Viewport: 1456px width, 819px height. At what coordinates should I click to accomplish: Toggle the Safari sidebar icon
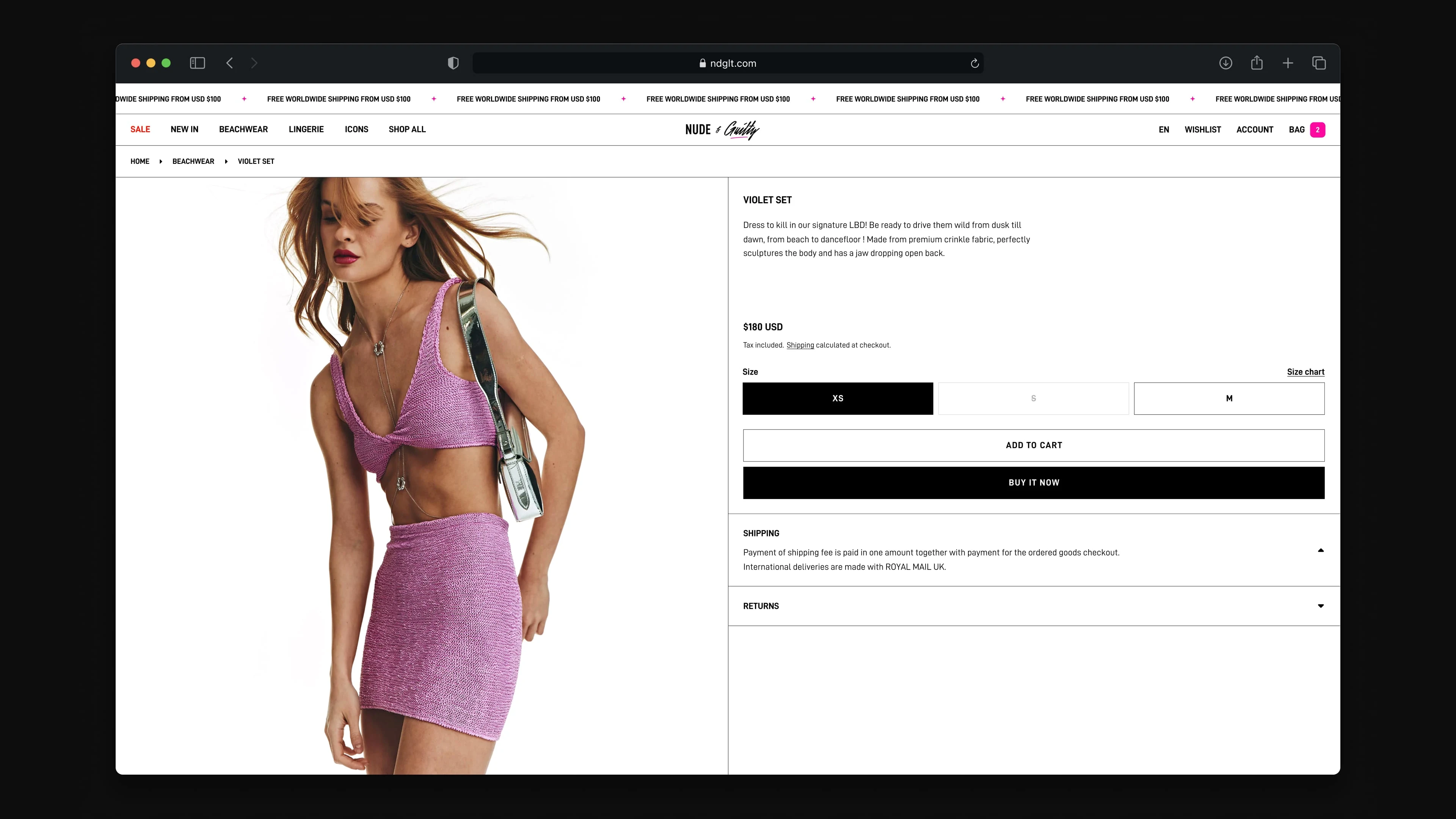[x=197, y=63]
